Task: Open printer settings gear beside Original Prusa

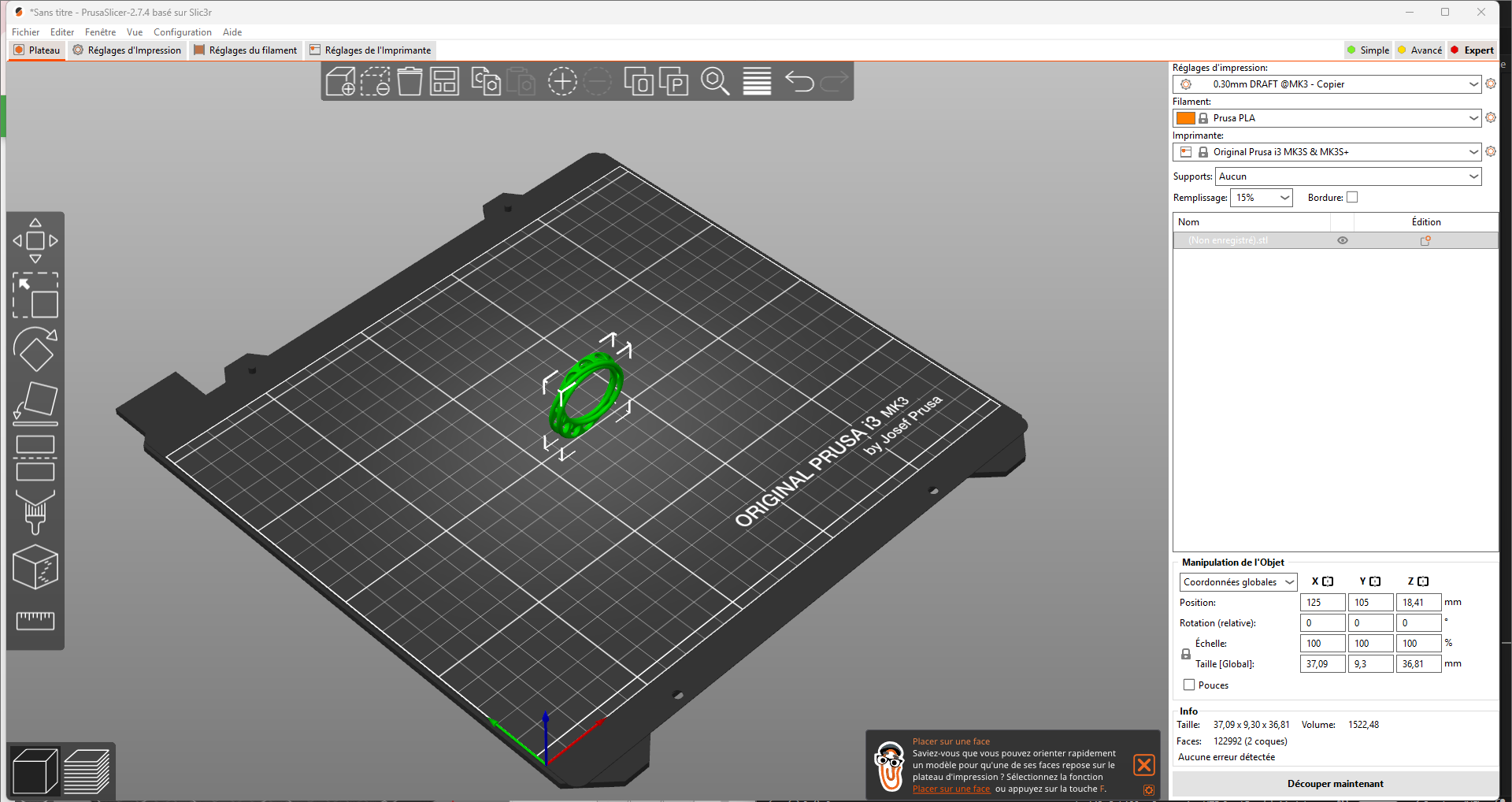Action: coord(1491,151)
